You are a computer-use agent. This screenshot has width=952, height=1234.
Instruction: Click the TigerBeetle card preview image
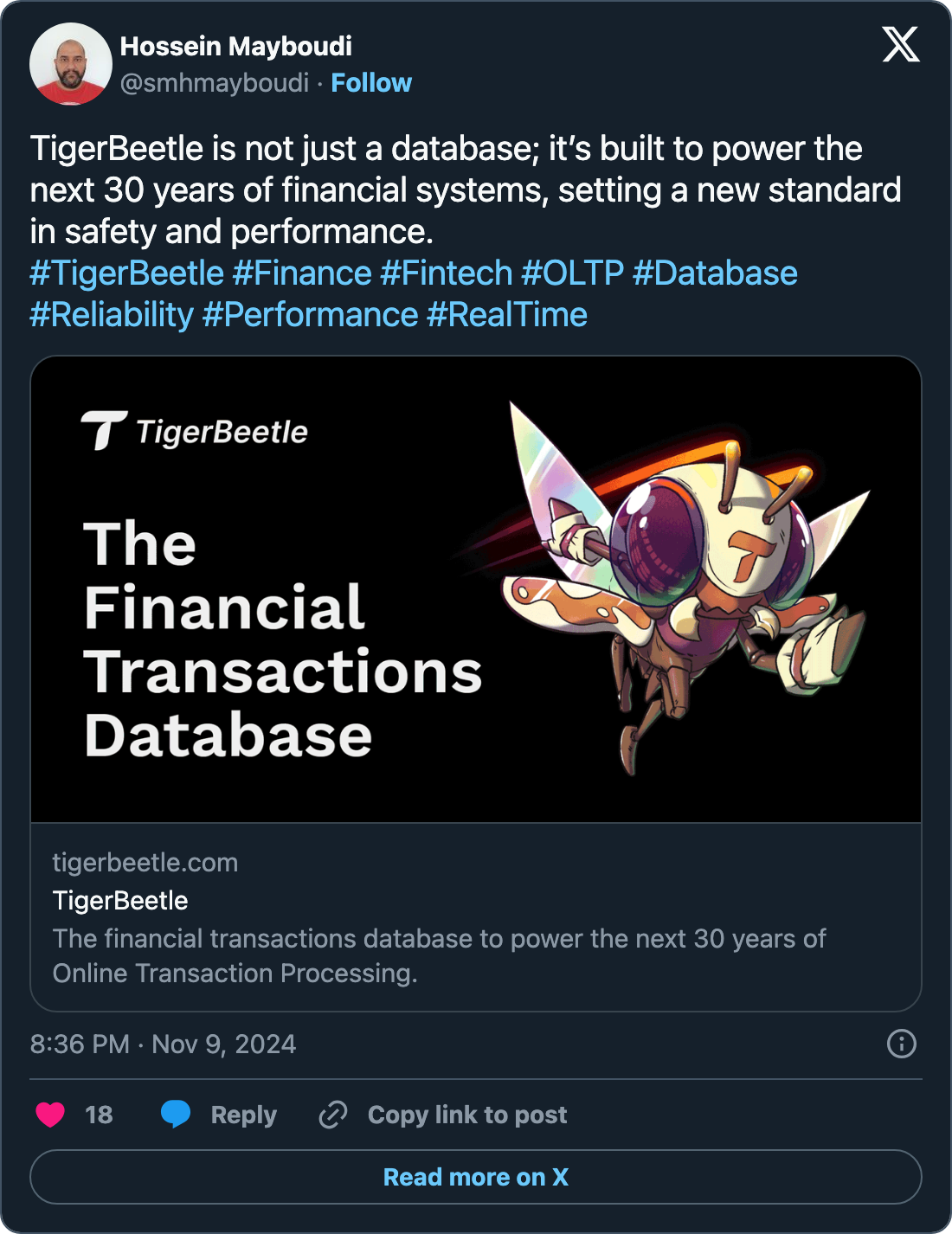[x=476, y=589]
